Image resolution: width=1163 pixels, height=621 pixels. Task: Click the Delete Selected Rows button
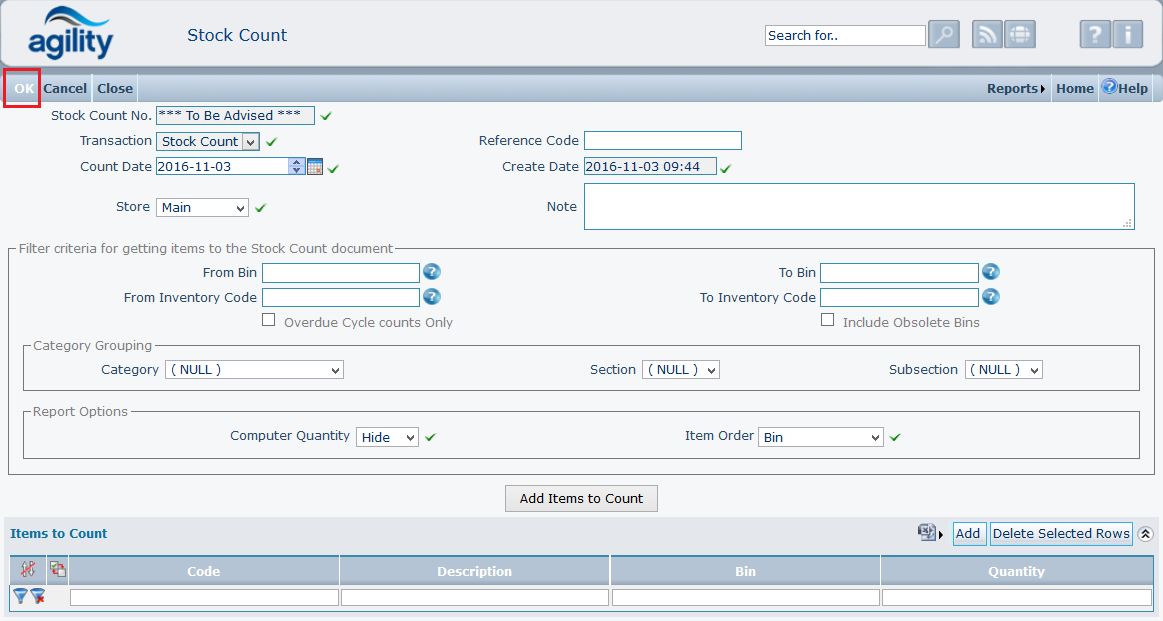(1061, 534)
